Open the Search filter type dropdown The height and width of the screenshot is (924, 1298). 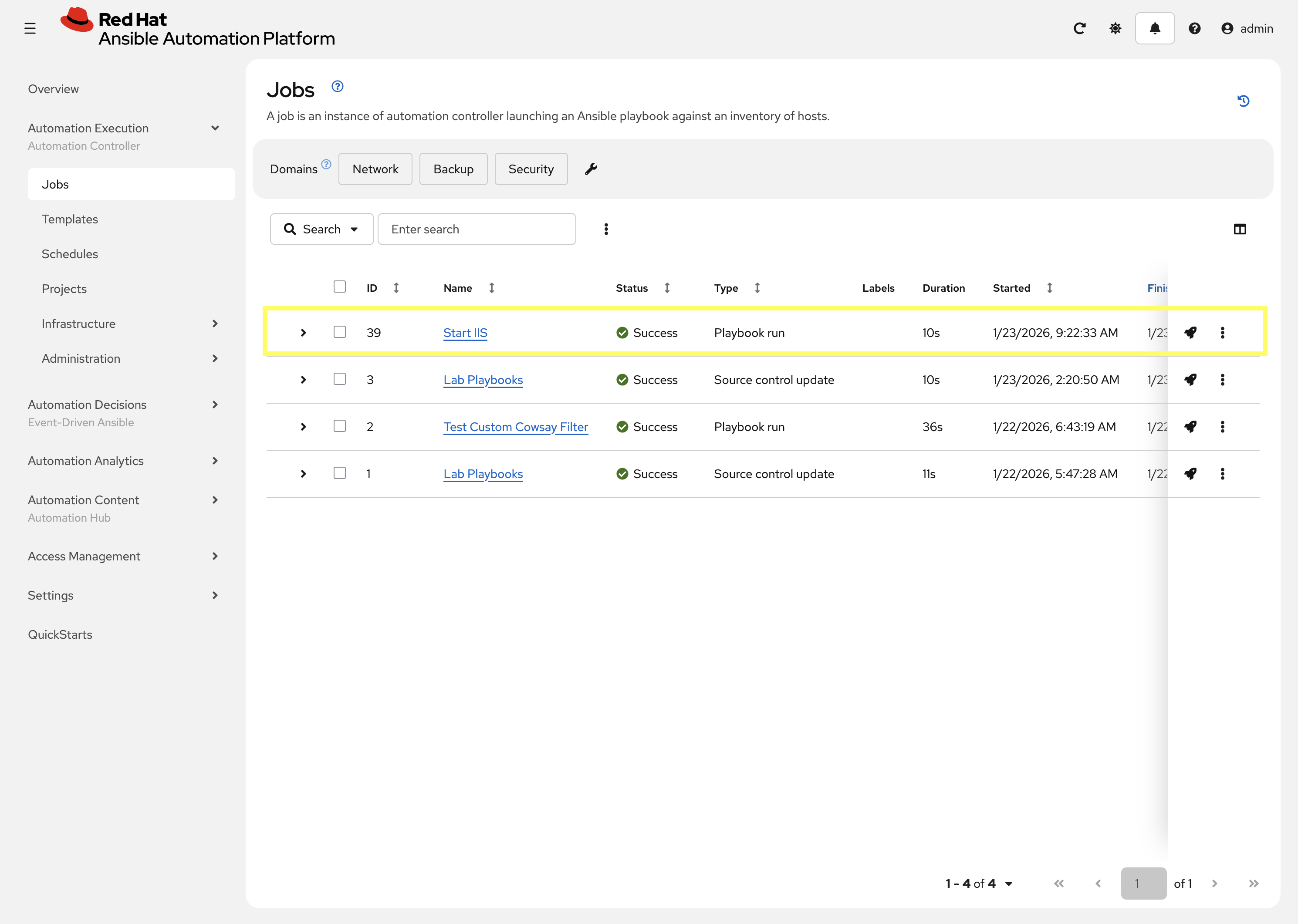(321, 229)
